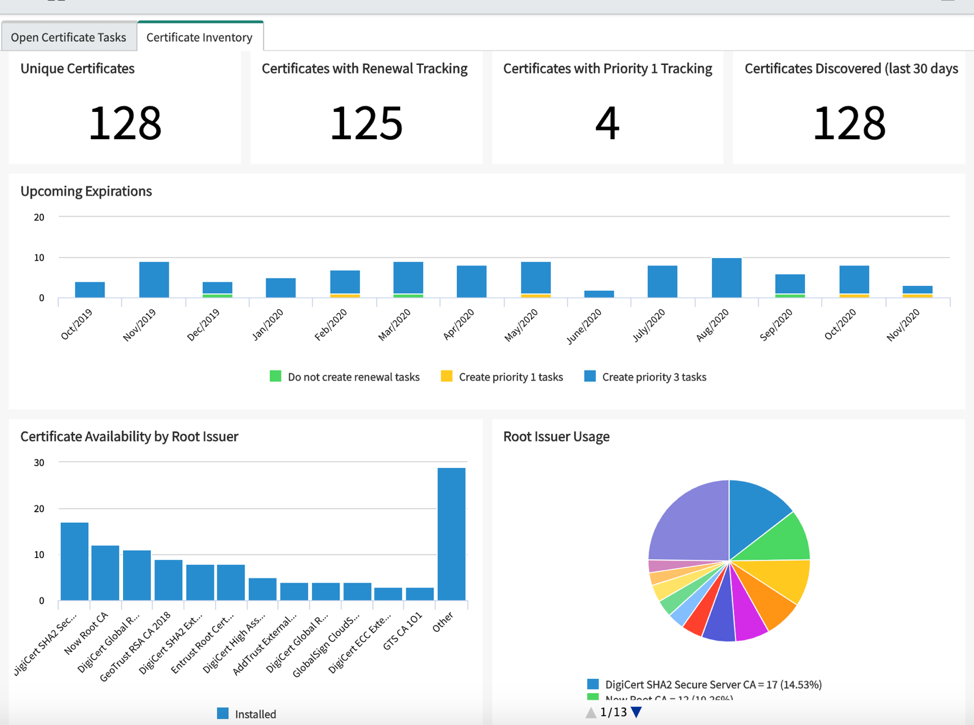Click the Aug/2020 expiration bar
Viewport: 974px width, 725px height.
click(727, 278)
